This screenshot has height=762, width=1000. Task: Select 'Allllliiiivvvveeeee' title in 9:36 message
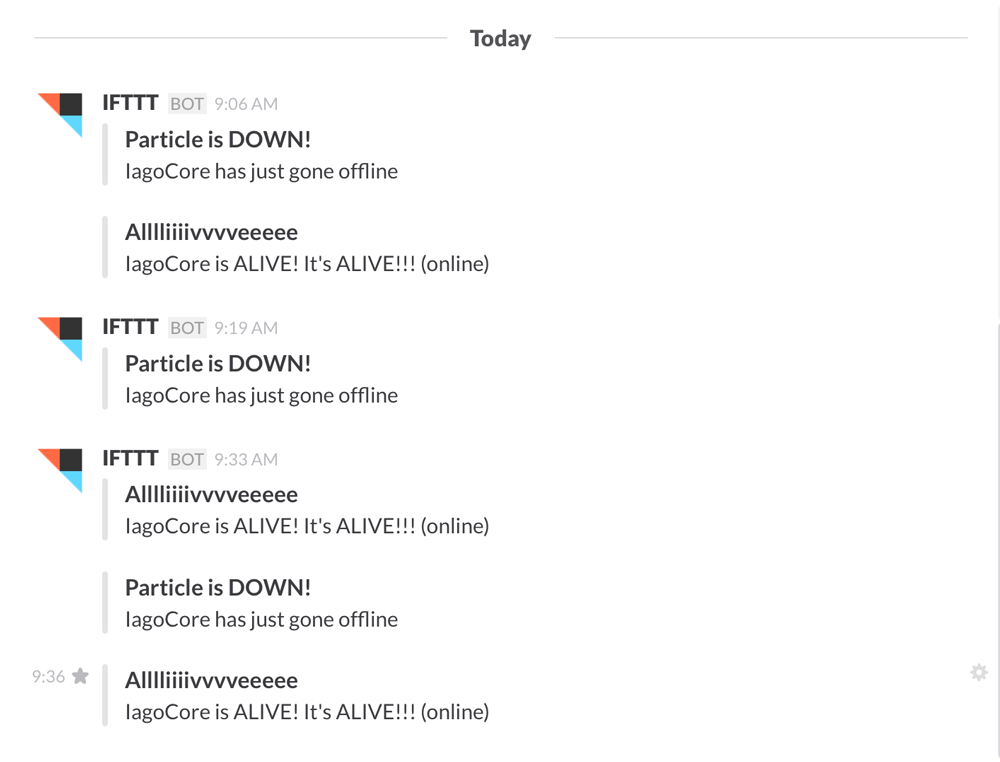(211, 681)
